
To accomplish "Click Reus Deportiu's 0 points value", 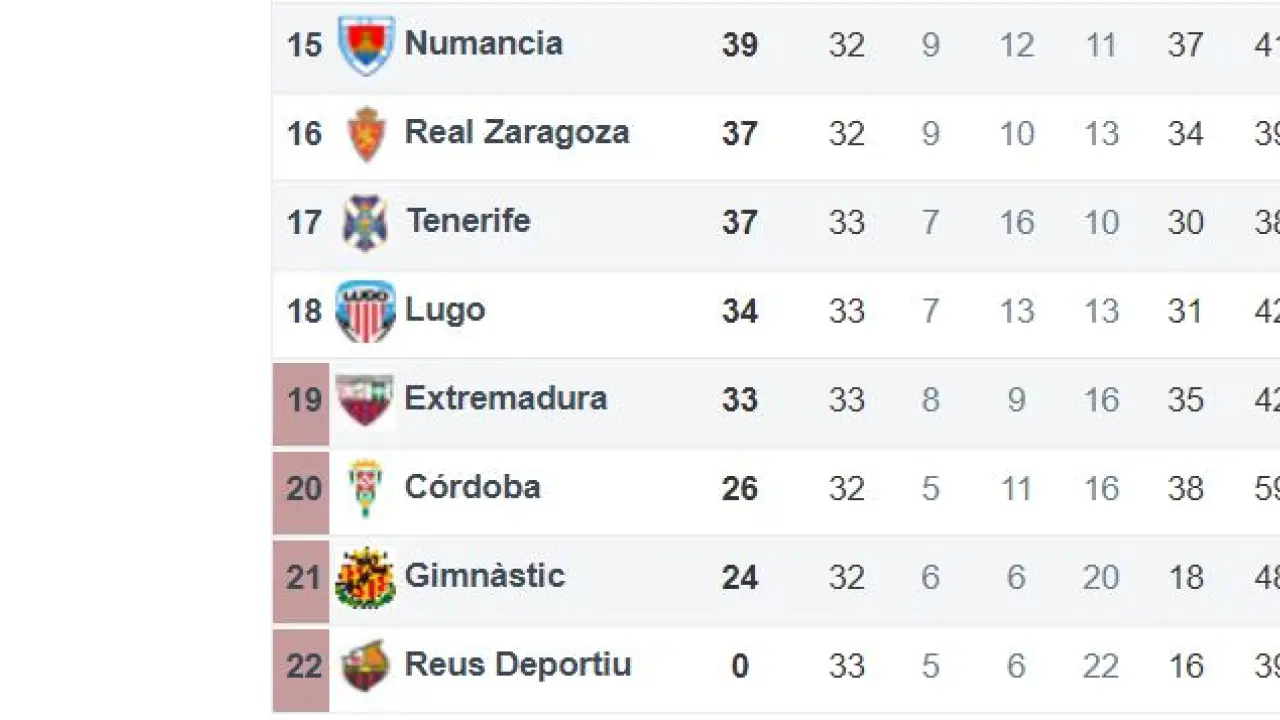I will [740, 666].
